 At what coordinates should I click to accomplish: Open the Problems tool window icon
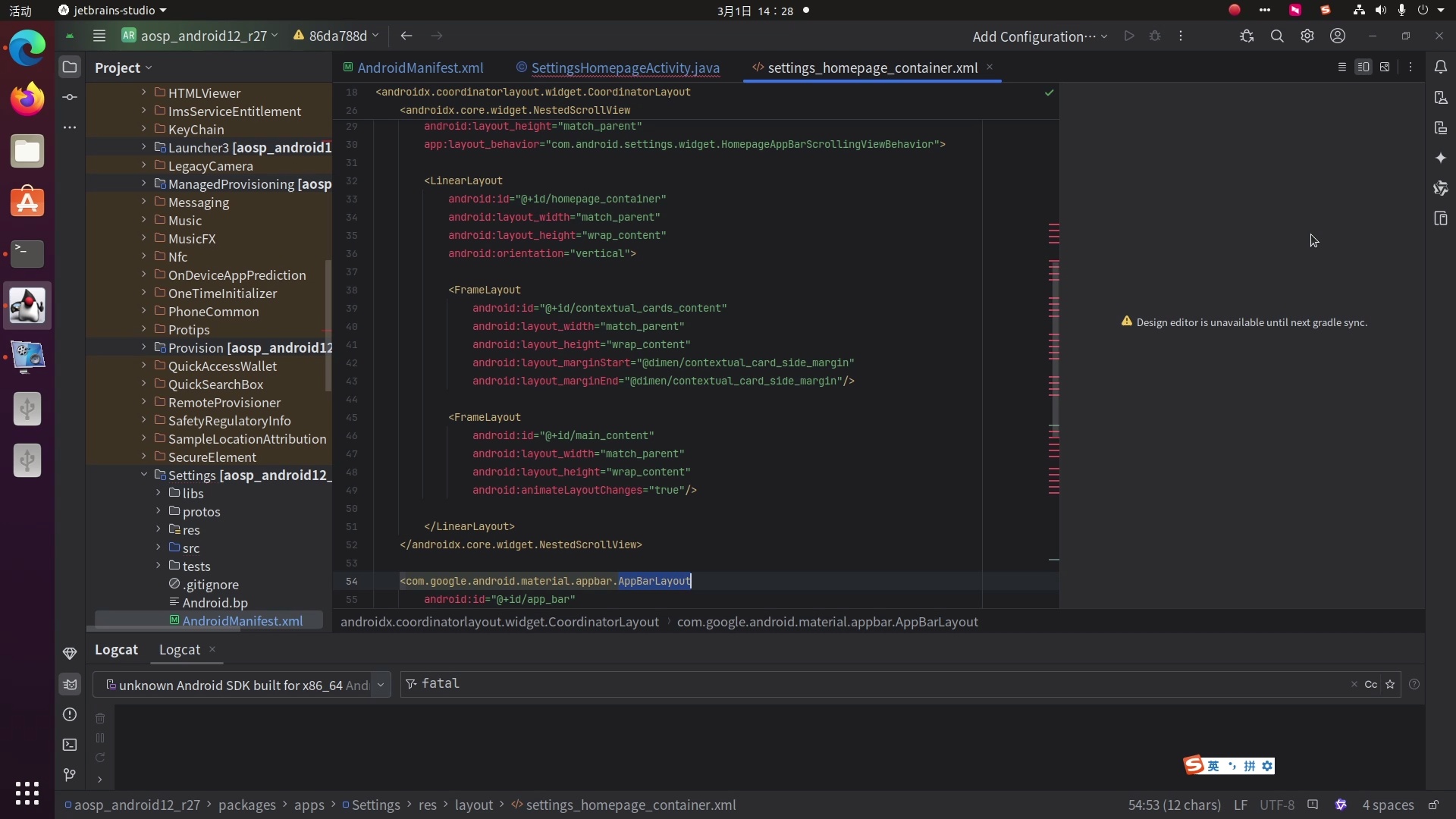pos(70,714)
